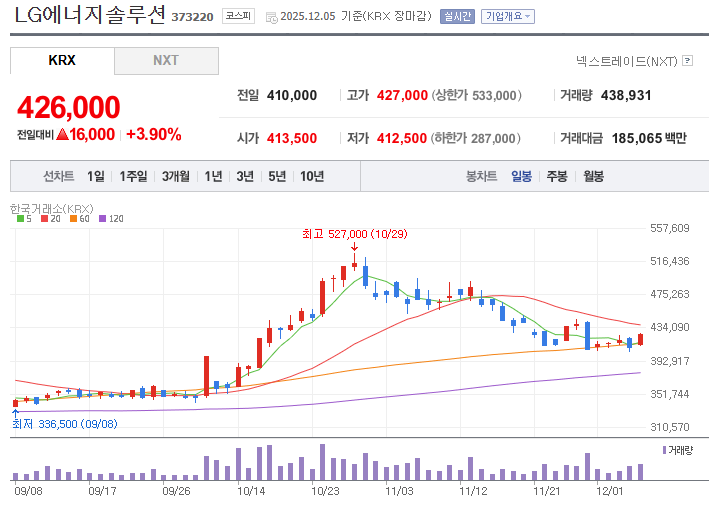Click the 한국거래소(KRX) chart label
The height and width of the screenshot is (506, 709).
(x=52, y=208)
